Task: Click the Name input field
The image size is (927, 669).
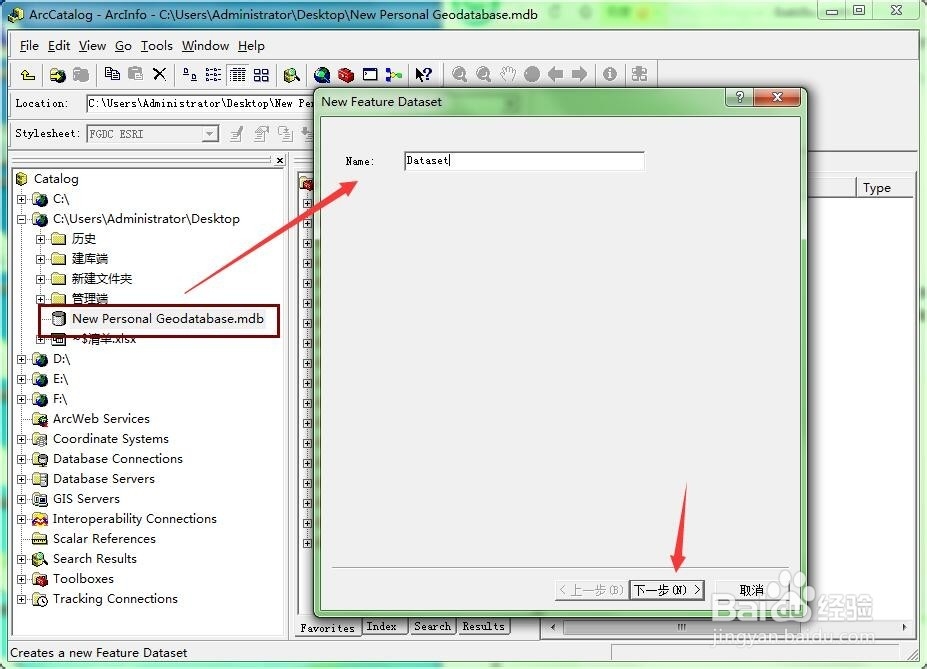Action: pyautogui.click(x=524, y=161)
